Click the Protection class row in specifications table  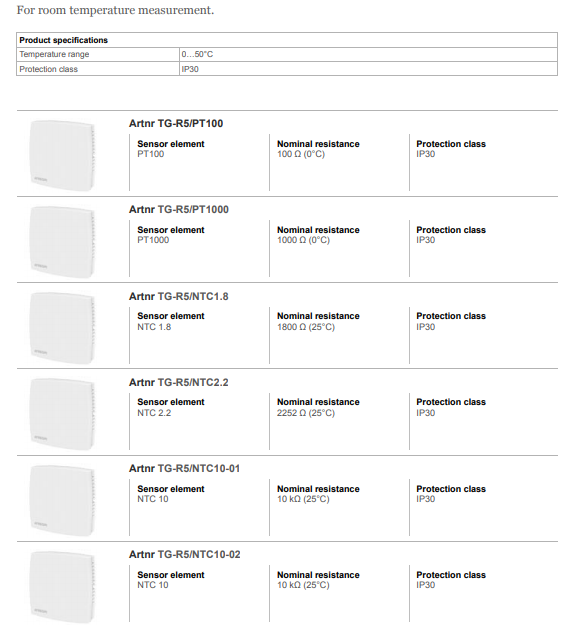(x=287, y=69)
